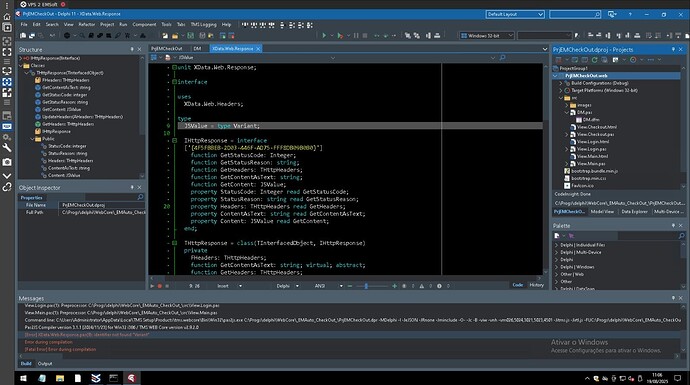Viewport: 690px width, 385px height.
Task: Close the XData.Web.Response tab
Action: click(258, 48)
